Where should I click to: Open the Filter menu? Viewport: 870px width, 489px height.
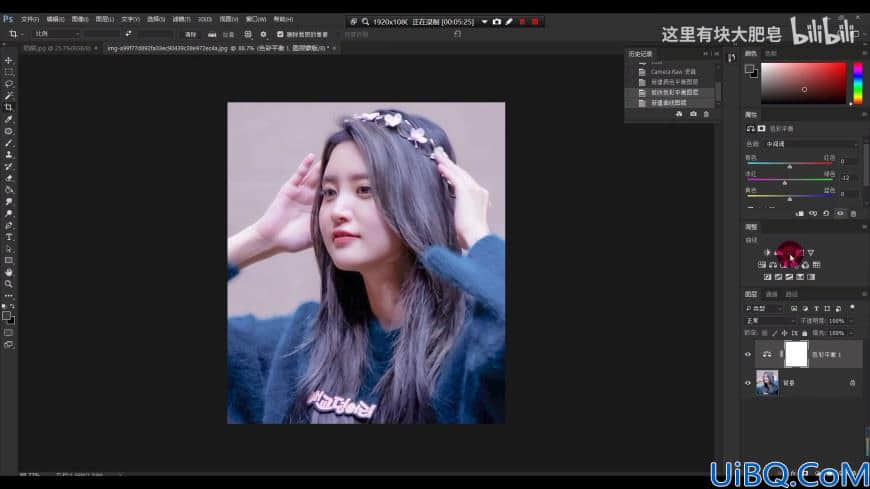coord(181,19)
